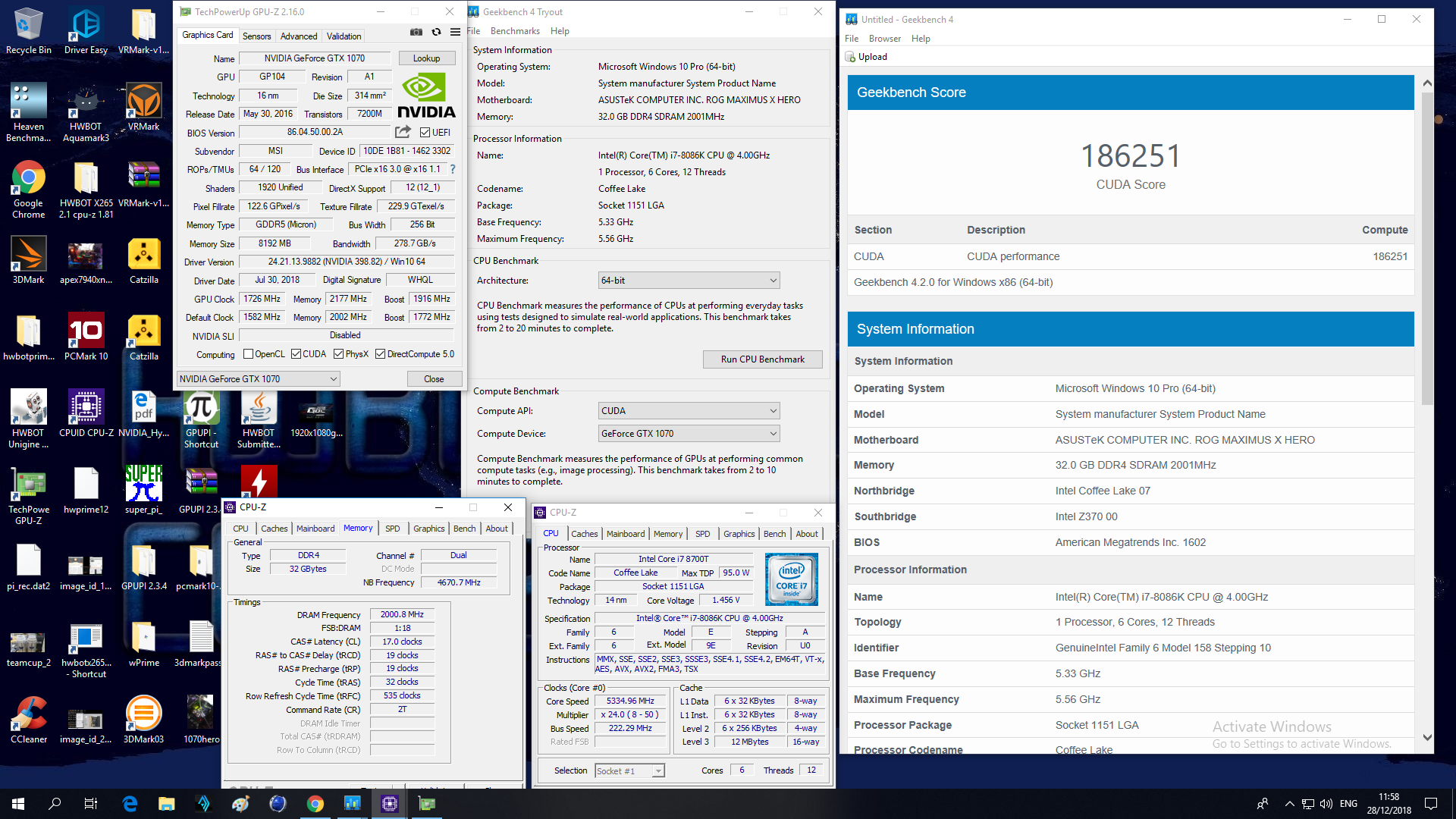Open the HWBOT Aquamark3 desktop icon
Viewport: 1456px width, 819px height.
click(x=86, y=112)
